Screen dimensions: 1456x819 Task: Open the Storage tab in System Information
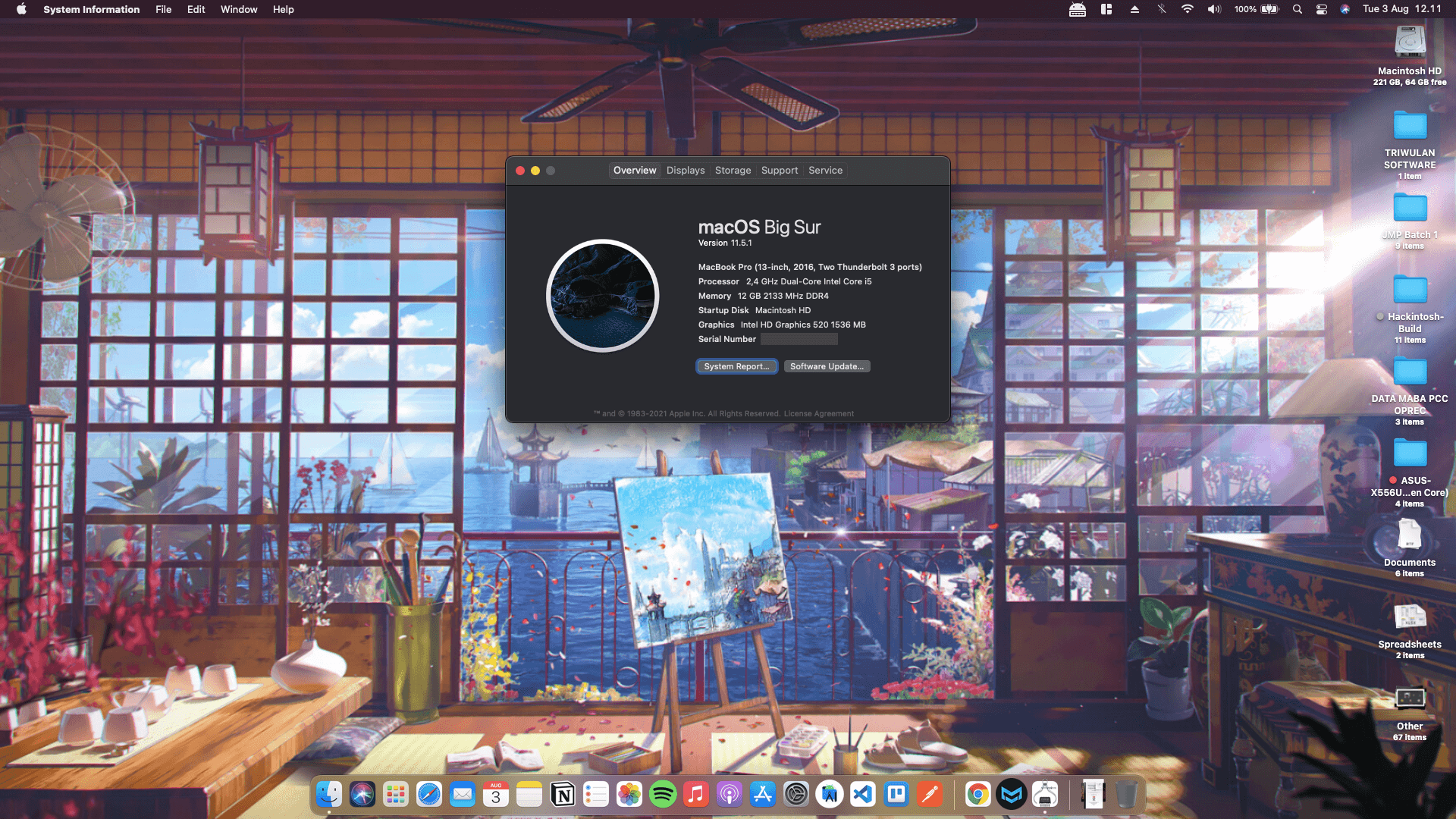[x=733, y=170]
